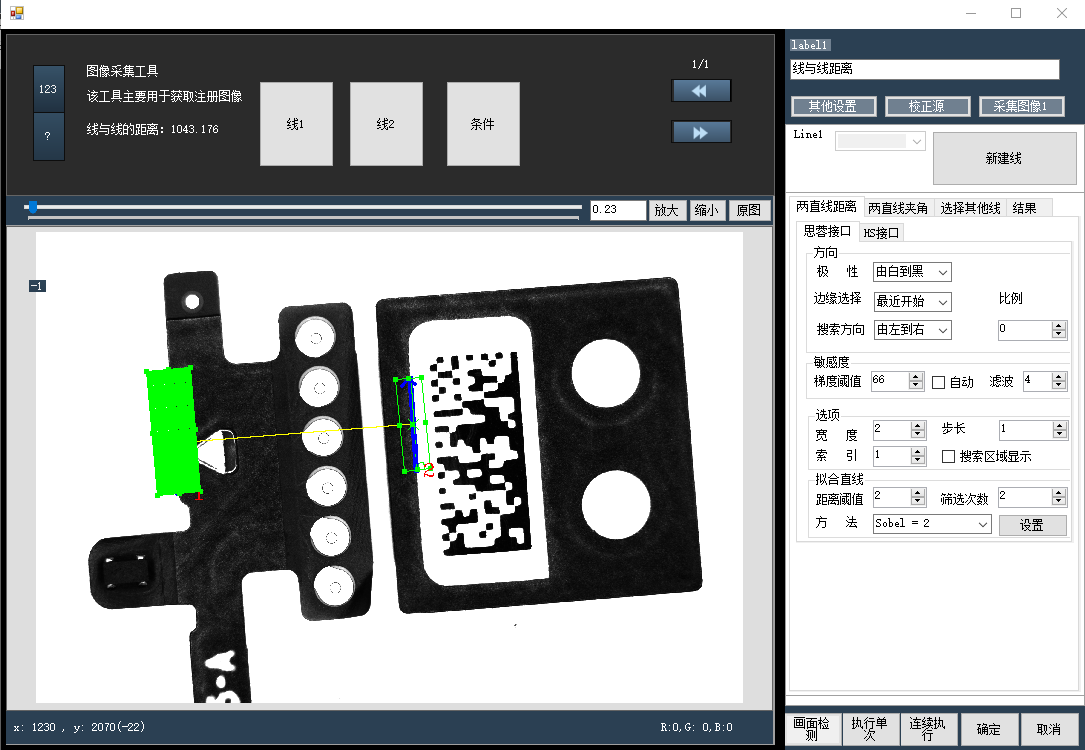The width and height of the screenshot is (1085, 750).
Task: Select the 线1 tile
Action: [296, 124]
